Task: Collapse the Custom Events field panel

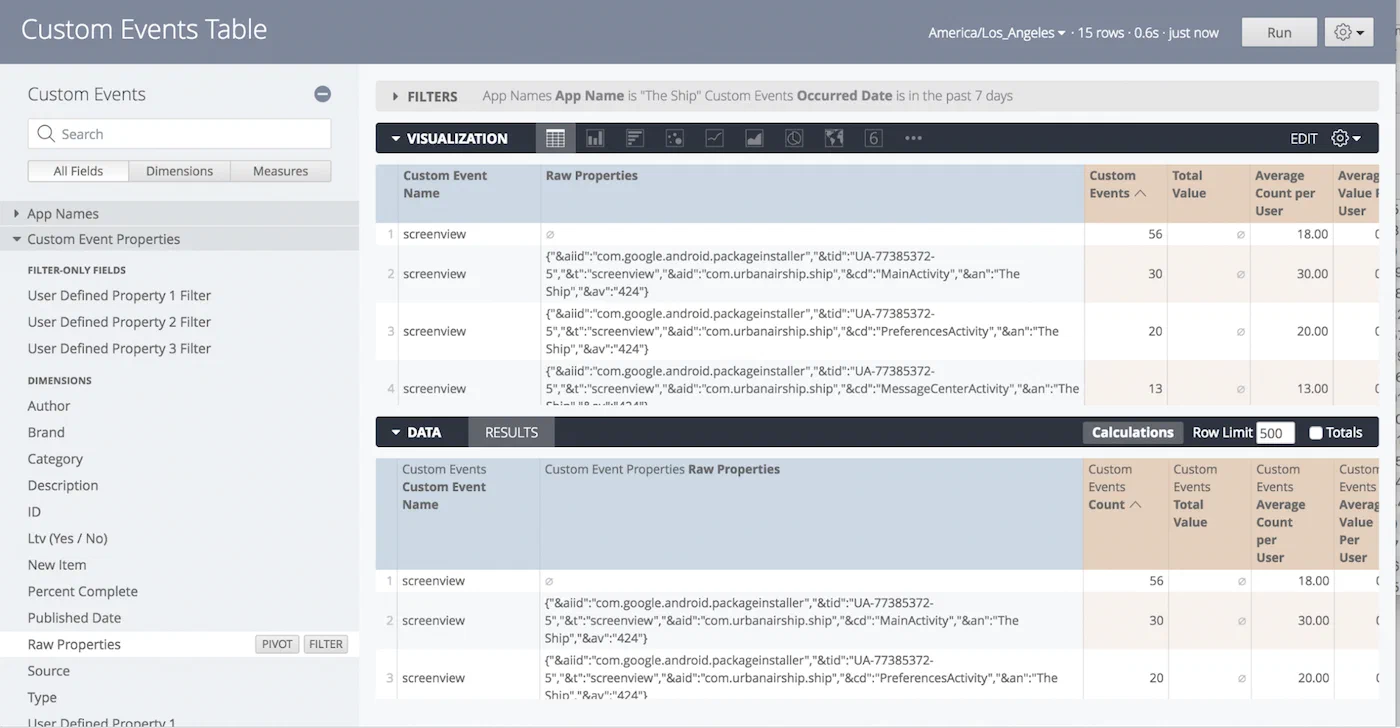Action: [322, 93]
